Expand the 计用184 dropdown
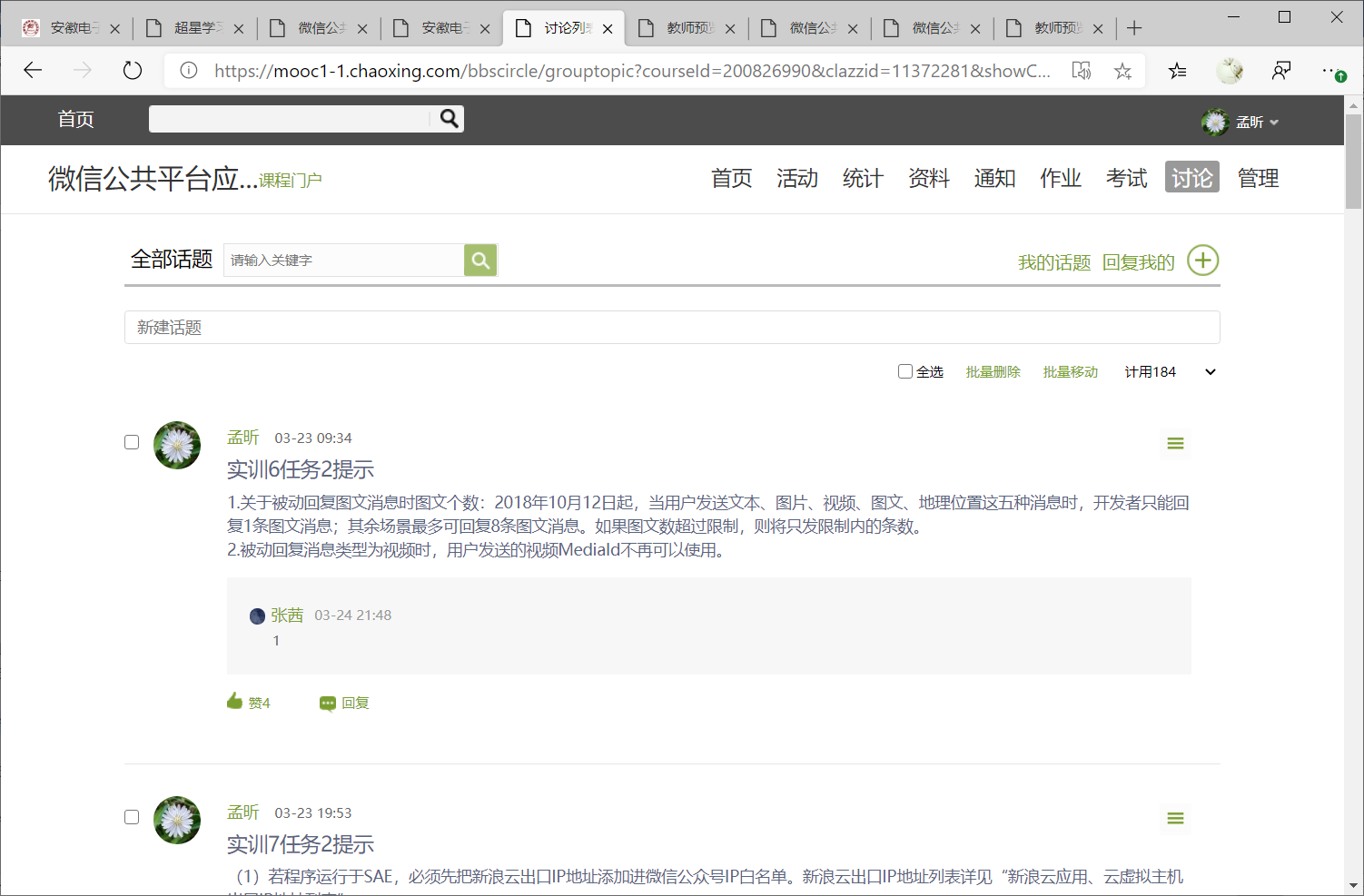Image resolution: width=1364 pixels, height=896 pixels. tap(1210, 372)
